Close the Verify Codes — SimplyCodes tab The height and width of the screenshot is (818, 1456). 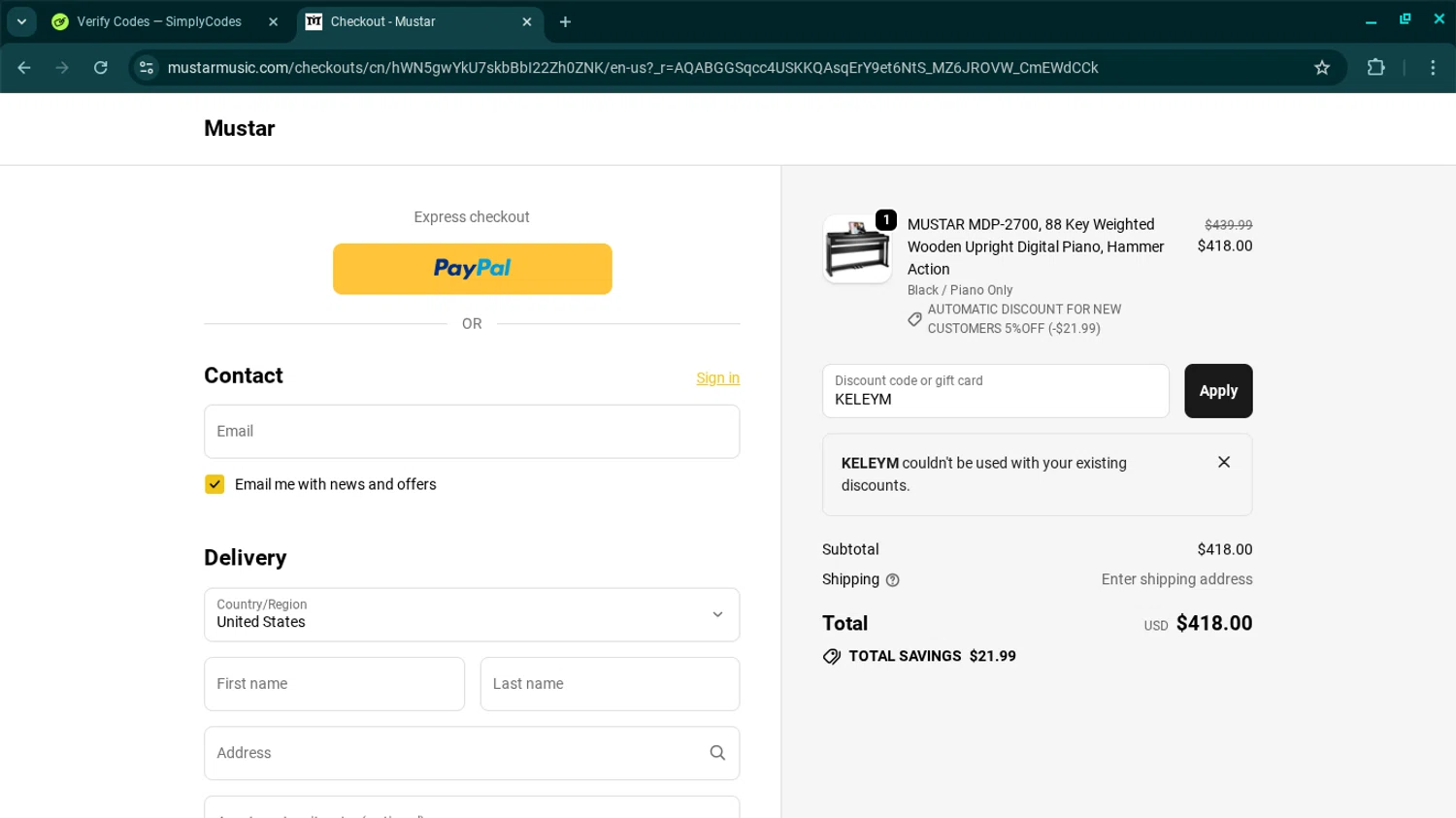pyautogui.click(x=273, y=21)
